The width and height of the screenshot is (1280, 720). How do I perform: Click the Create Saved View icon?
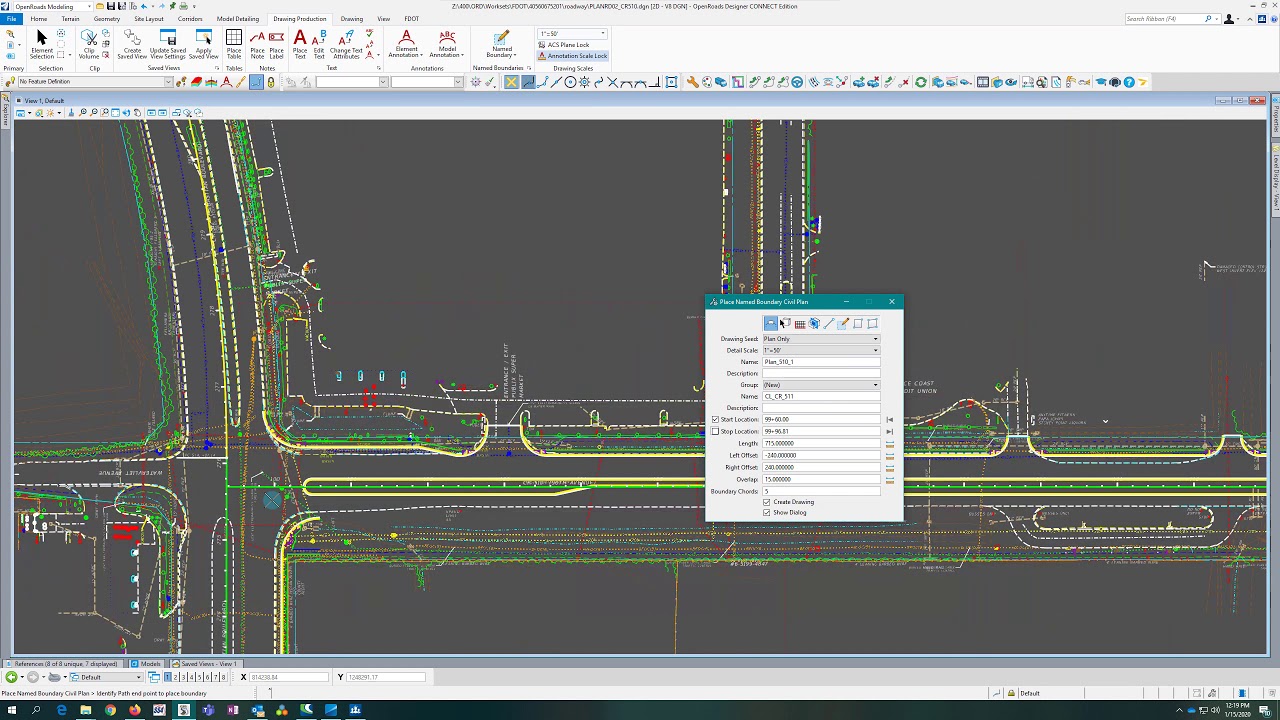(x=132, y=44)
